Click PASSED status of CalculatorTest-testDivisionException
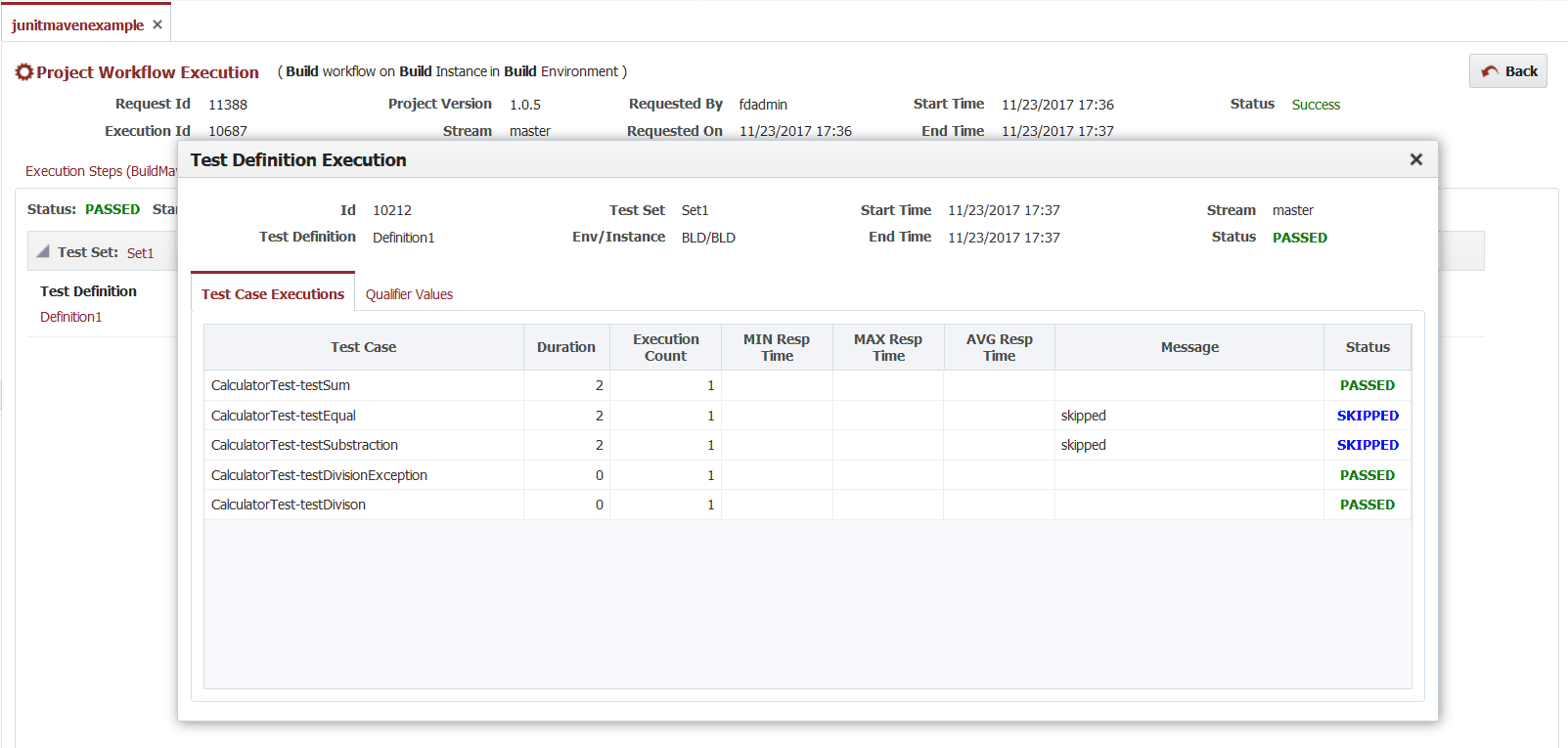 point(1367,475)
